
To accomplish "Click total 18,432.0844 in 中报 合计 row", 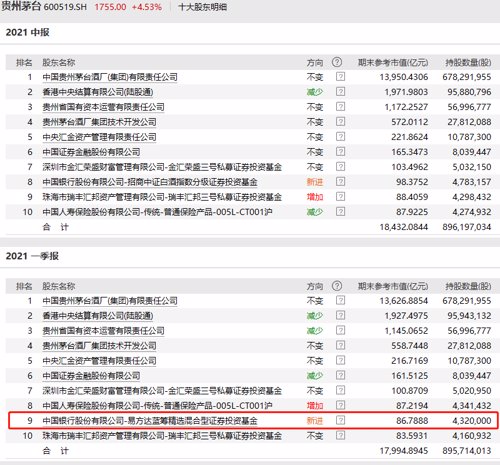I will point(404,227).
